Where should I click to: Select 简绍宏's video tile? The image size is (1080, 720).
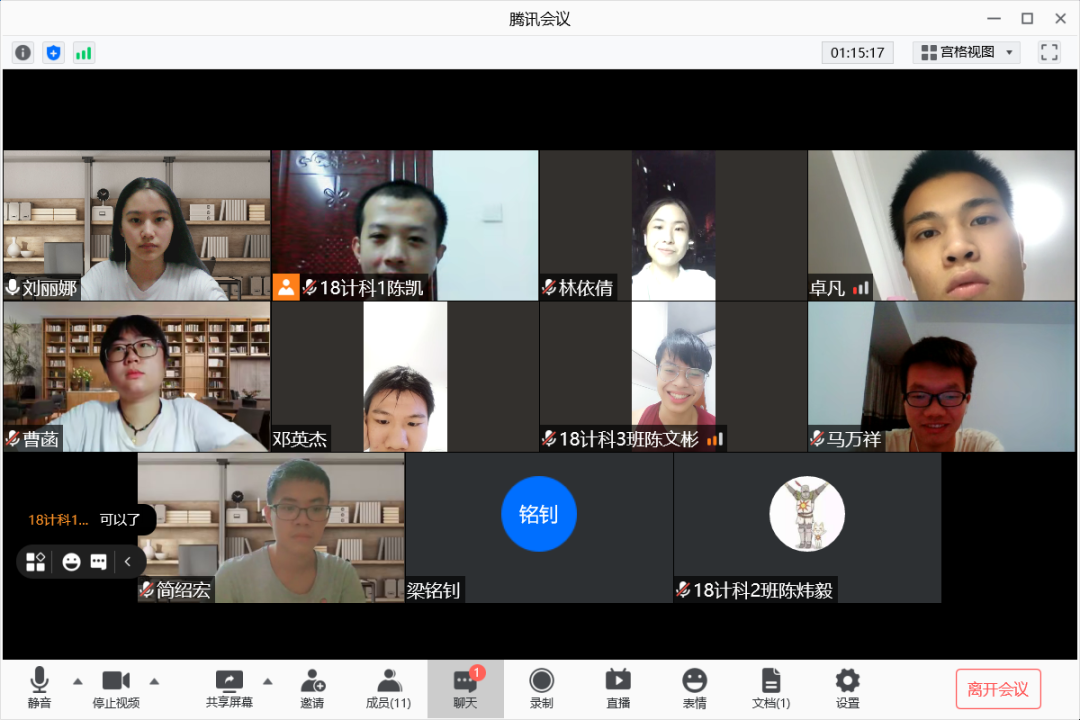(271, 528)
